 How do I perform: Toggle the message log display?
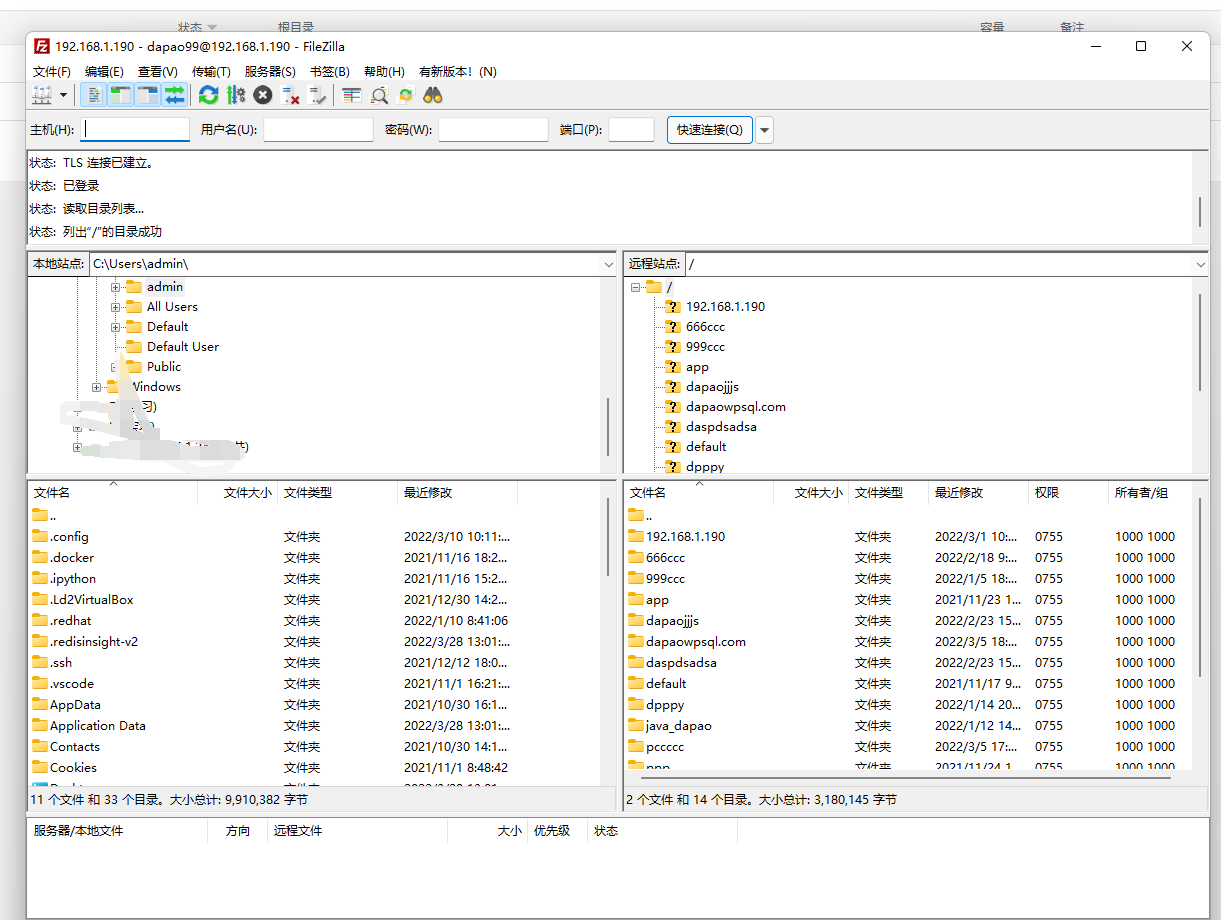[x=93, y=95]
